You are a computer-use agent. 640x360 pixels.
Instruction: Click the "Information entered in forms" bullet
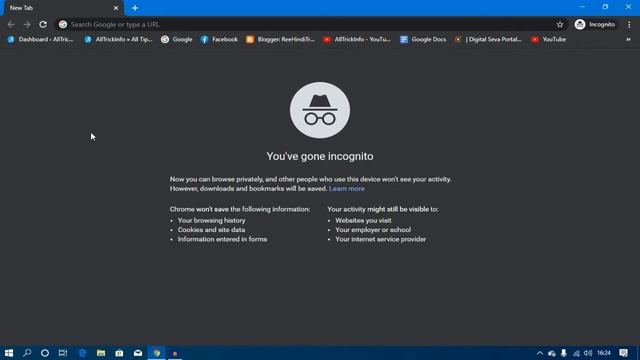pyautogui.click(x=222, y=239)
